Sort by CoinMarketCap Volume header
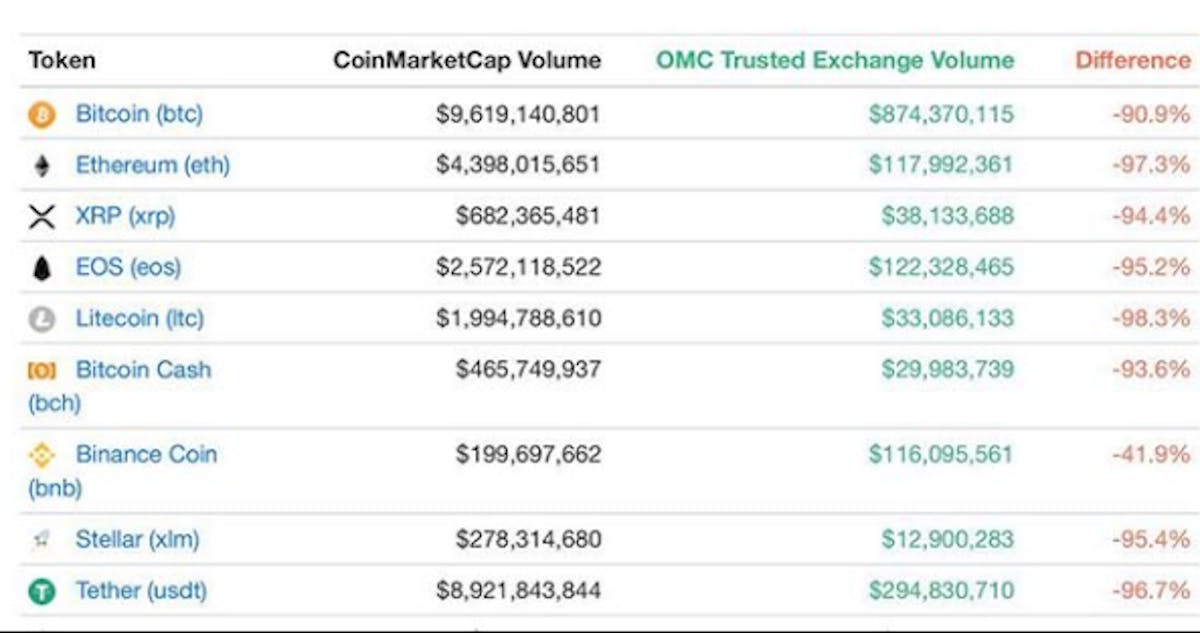The image size is (1200, 633). (x=467, y=60)
